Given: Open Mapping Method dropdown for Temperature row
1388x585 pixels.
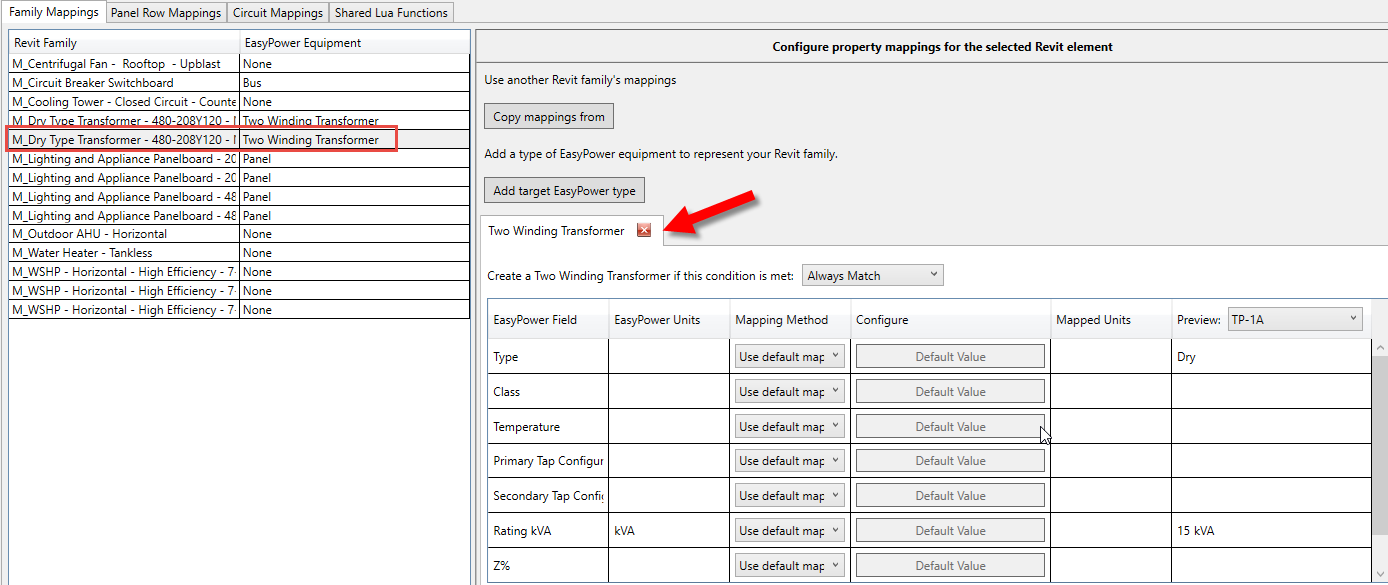Looking at the screenshot, I should point(789,426).
